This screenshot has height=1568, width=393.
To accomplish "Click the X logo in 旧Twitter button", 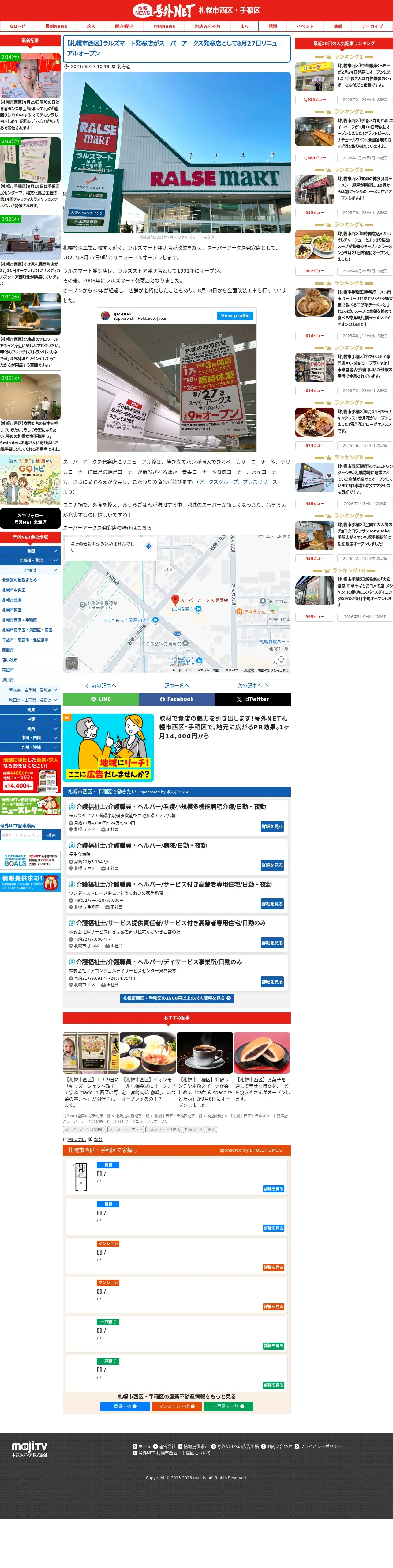I will 239,699.
